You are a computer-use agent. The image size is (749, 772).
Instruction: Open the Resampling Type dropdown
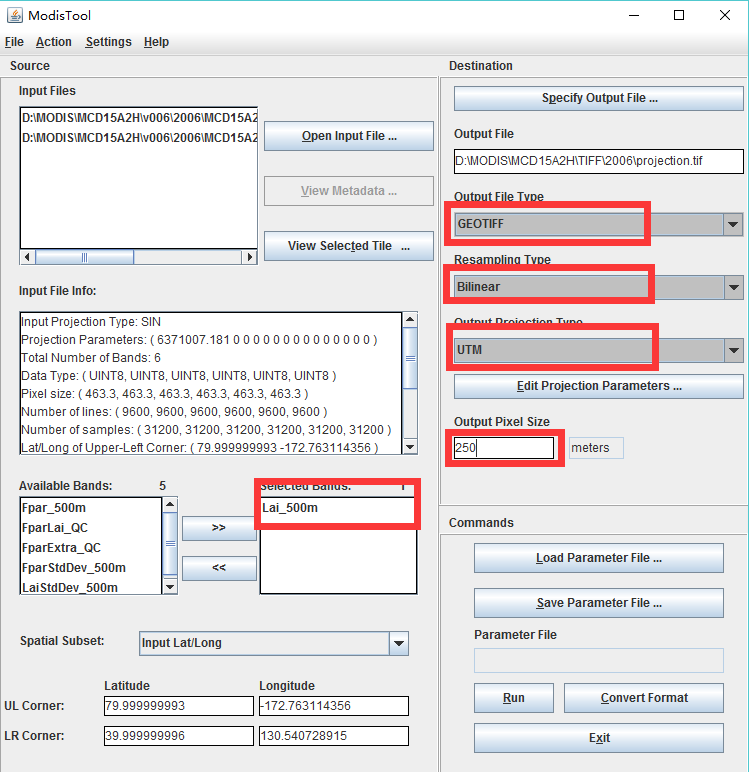tap(734, 288)
